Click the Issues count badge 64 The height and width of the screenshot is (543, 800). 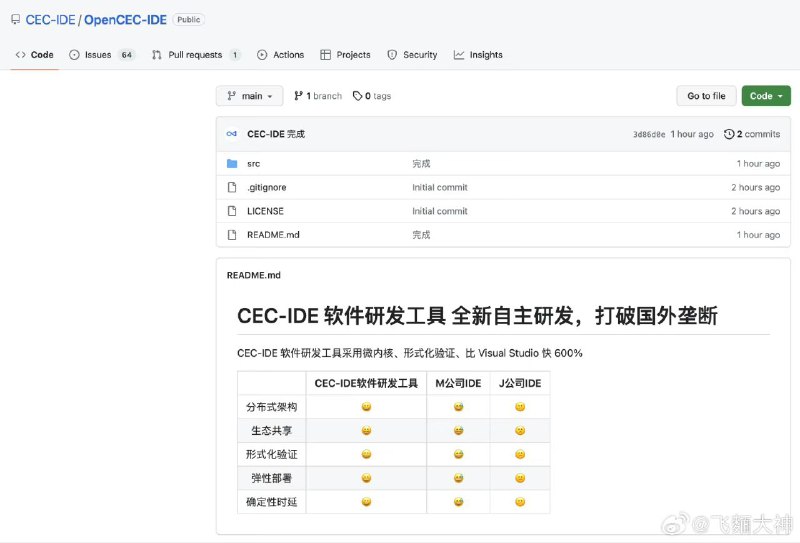pyautogui.click(x=127, y=55)
